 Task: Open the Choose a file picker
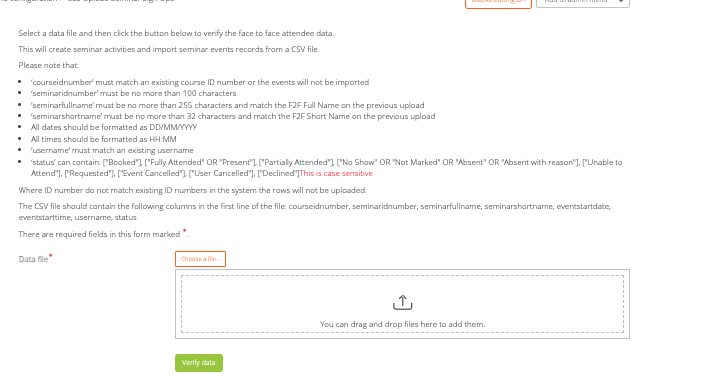coord(201,259)
